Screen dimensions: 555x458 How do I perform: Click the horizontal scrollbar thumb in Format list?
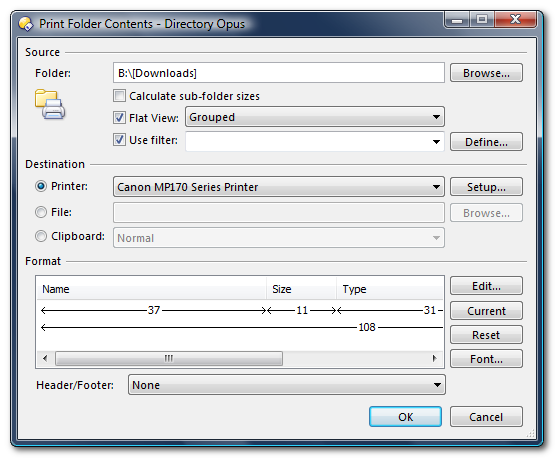[x=169, y=358]
